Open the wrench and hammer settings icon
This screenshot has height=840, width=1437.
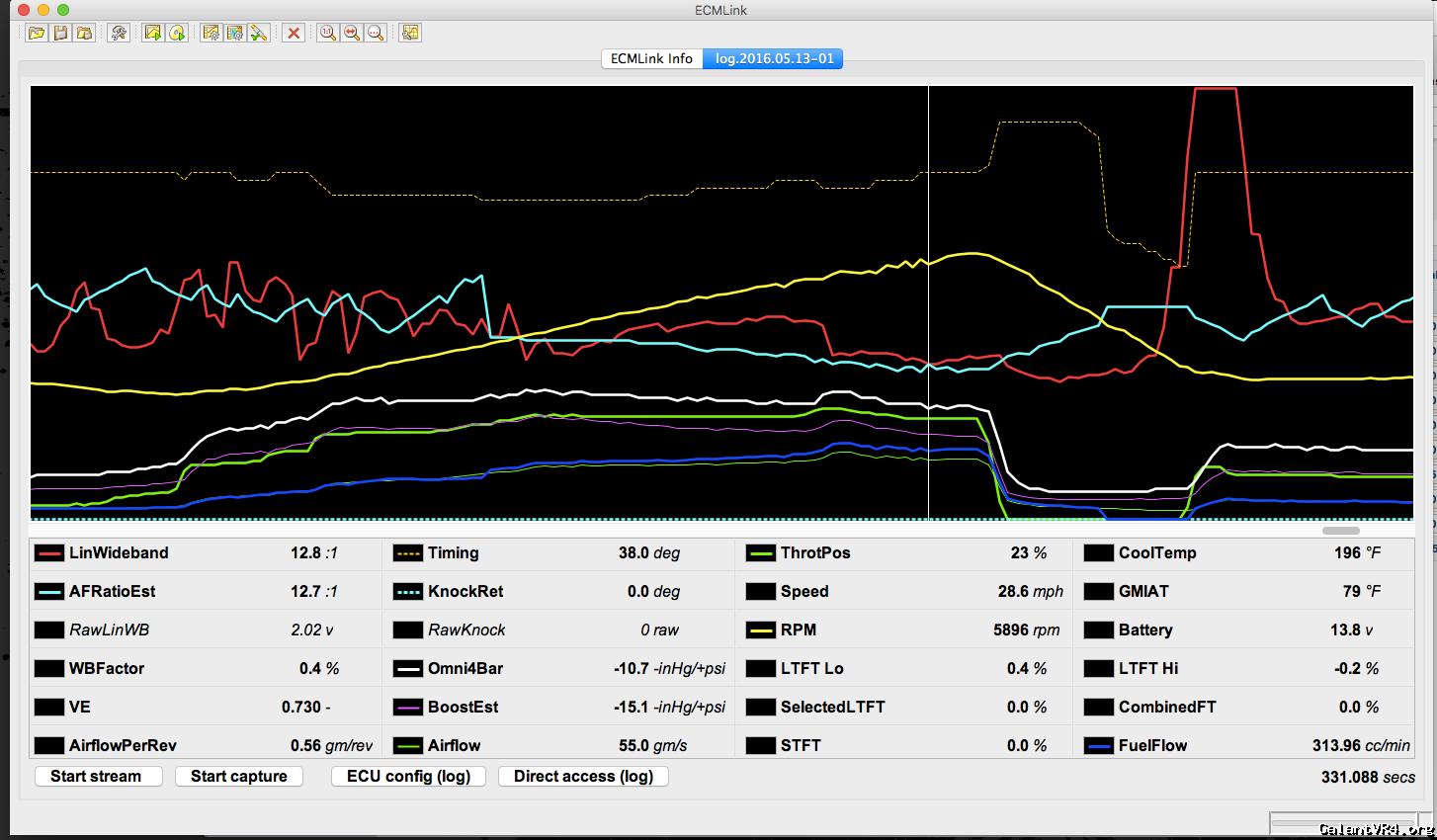click(x=119, y=33)
